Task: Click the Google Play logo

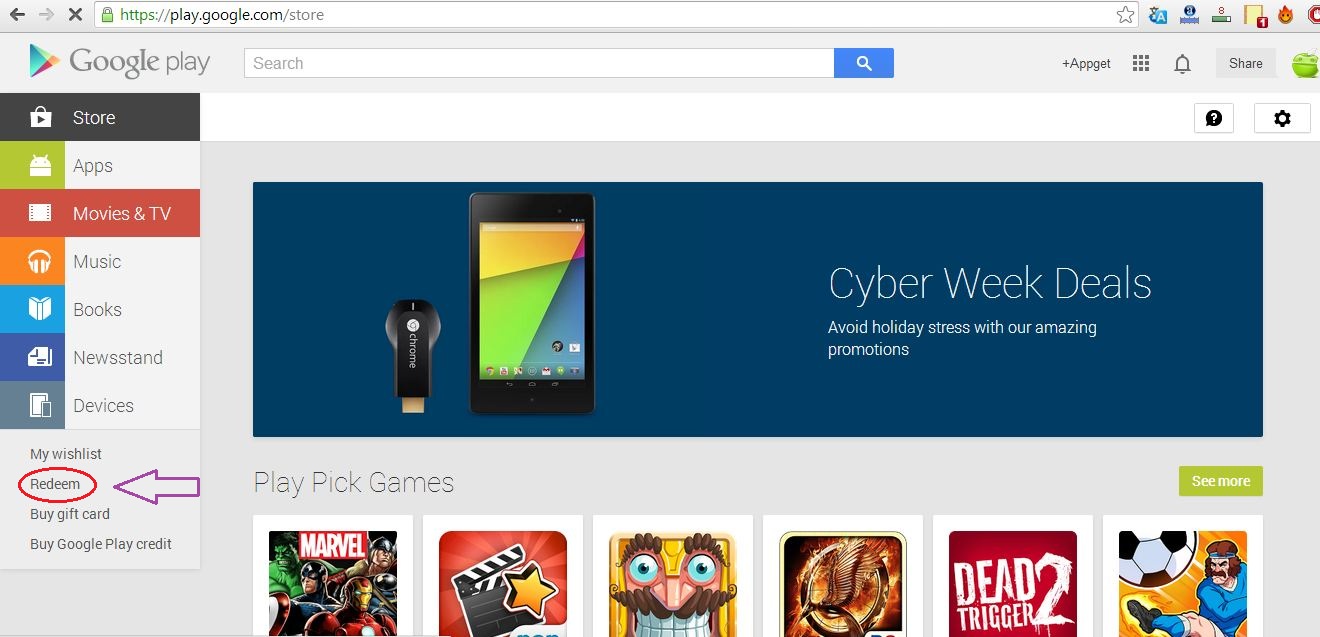Action: pos(119,62)
